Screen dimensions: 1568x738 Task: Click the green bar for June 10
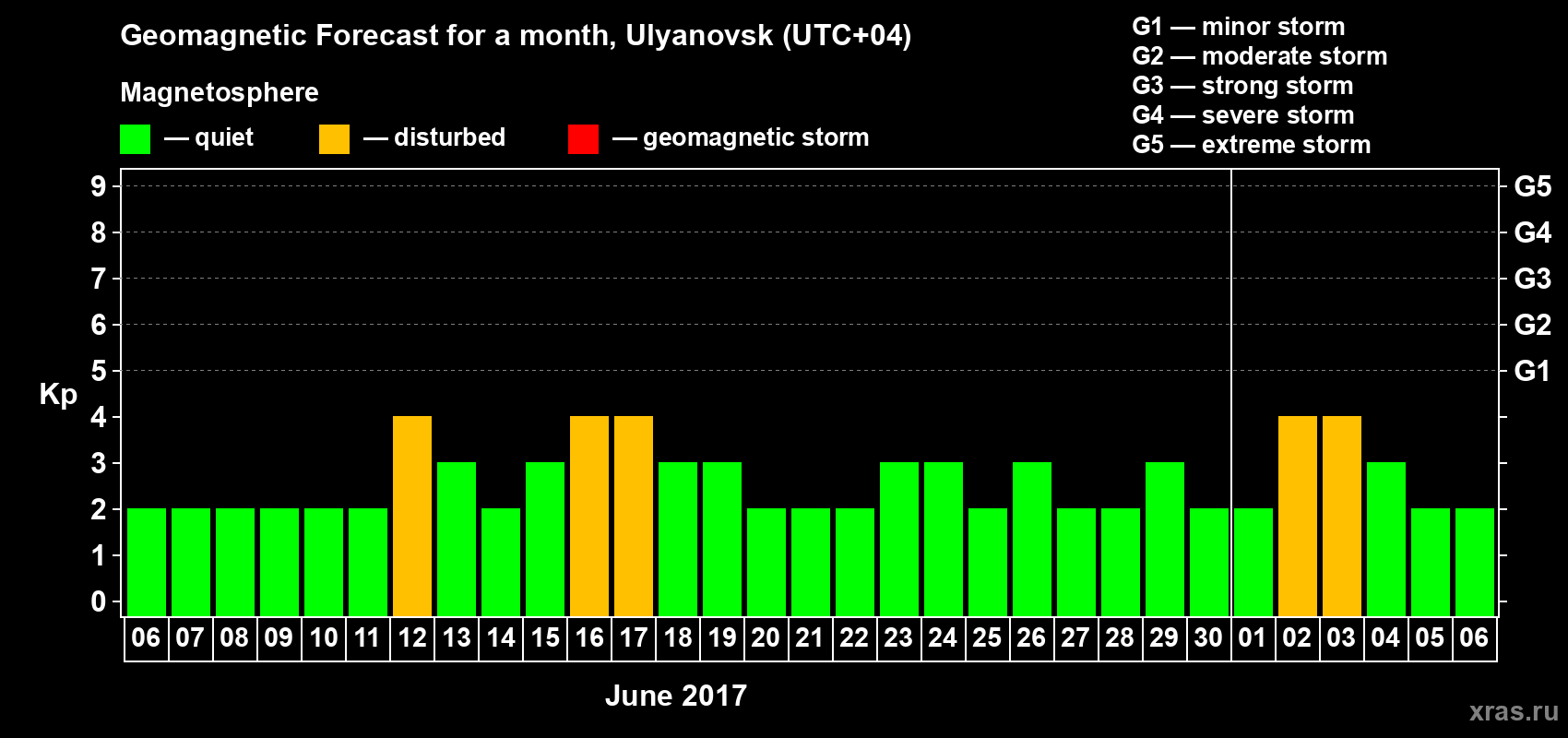324,562
